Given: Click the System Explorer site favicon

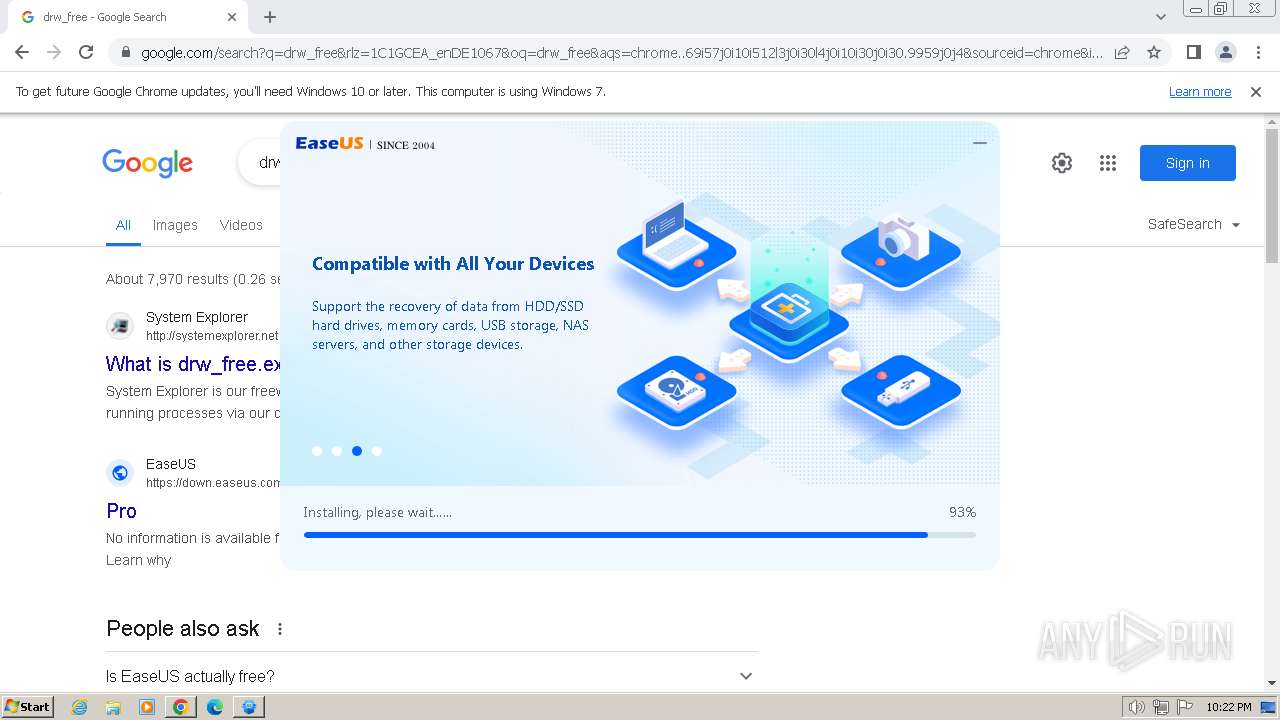Looking at the screenshot, I should 120,325.
